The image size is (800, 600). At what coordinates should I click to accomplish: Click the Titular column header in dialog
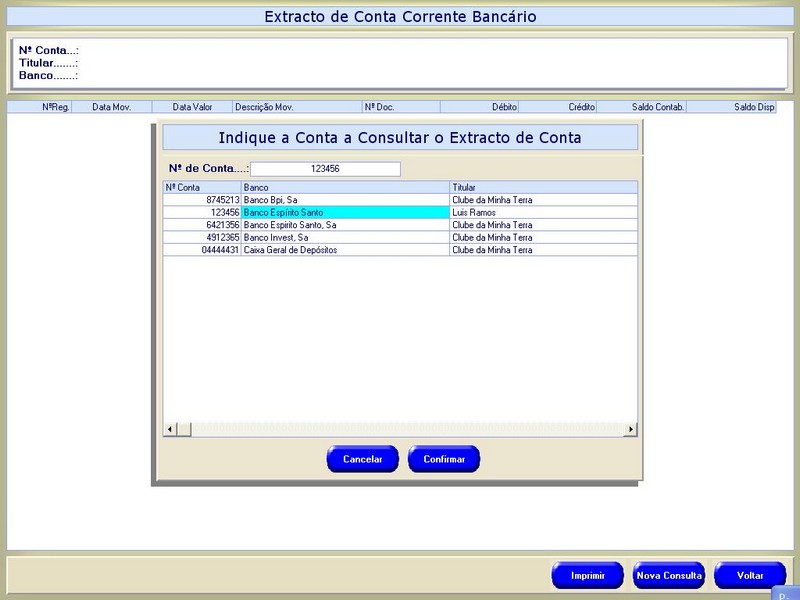[x=543, y=187]
